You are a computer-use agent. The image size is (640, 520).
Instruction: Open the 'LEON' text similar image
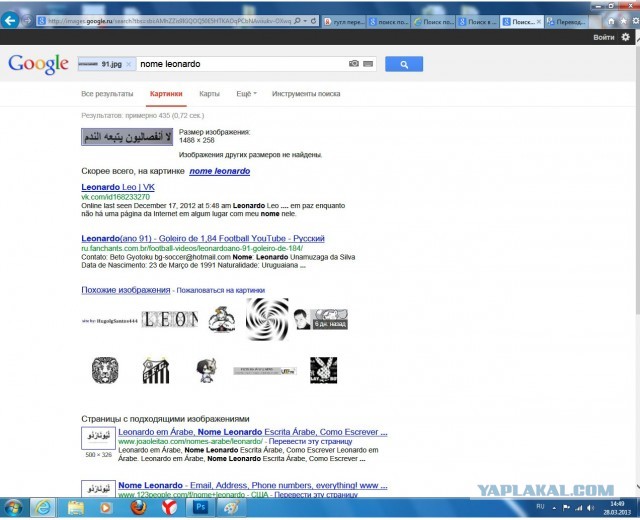pos(169,320)
